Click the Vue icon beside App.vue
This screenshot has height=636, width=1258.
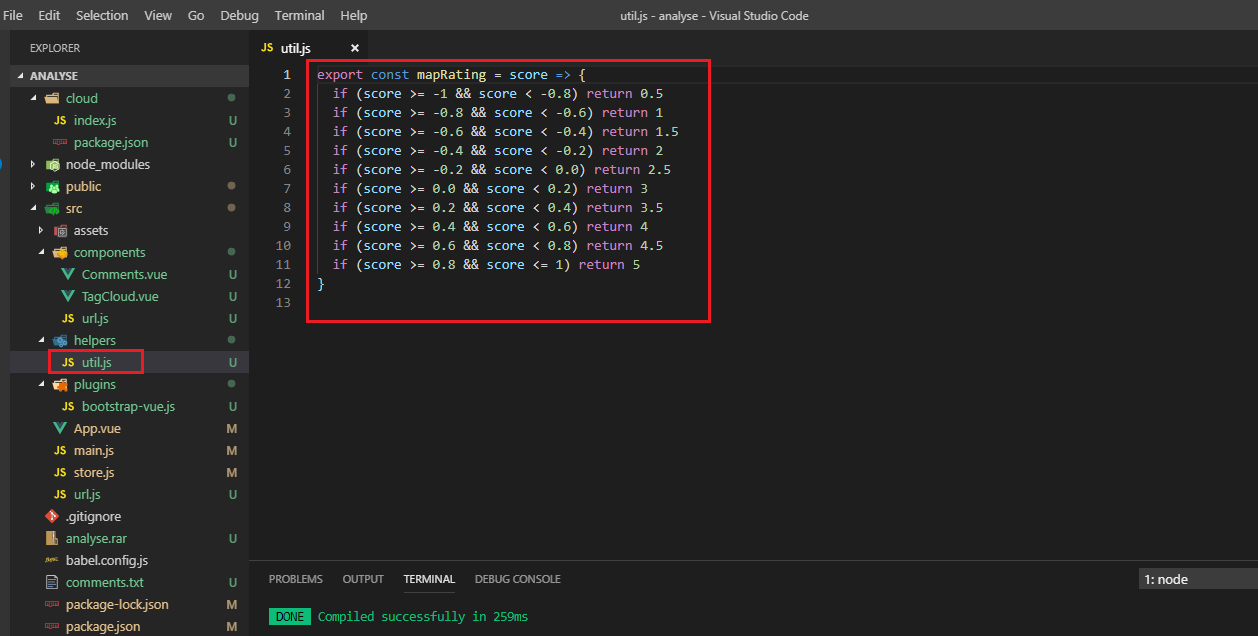[x=60, y=428]
